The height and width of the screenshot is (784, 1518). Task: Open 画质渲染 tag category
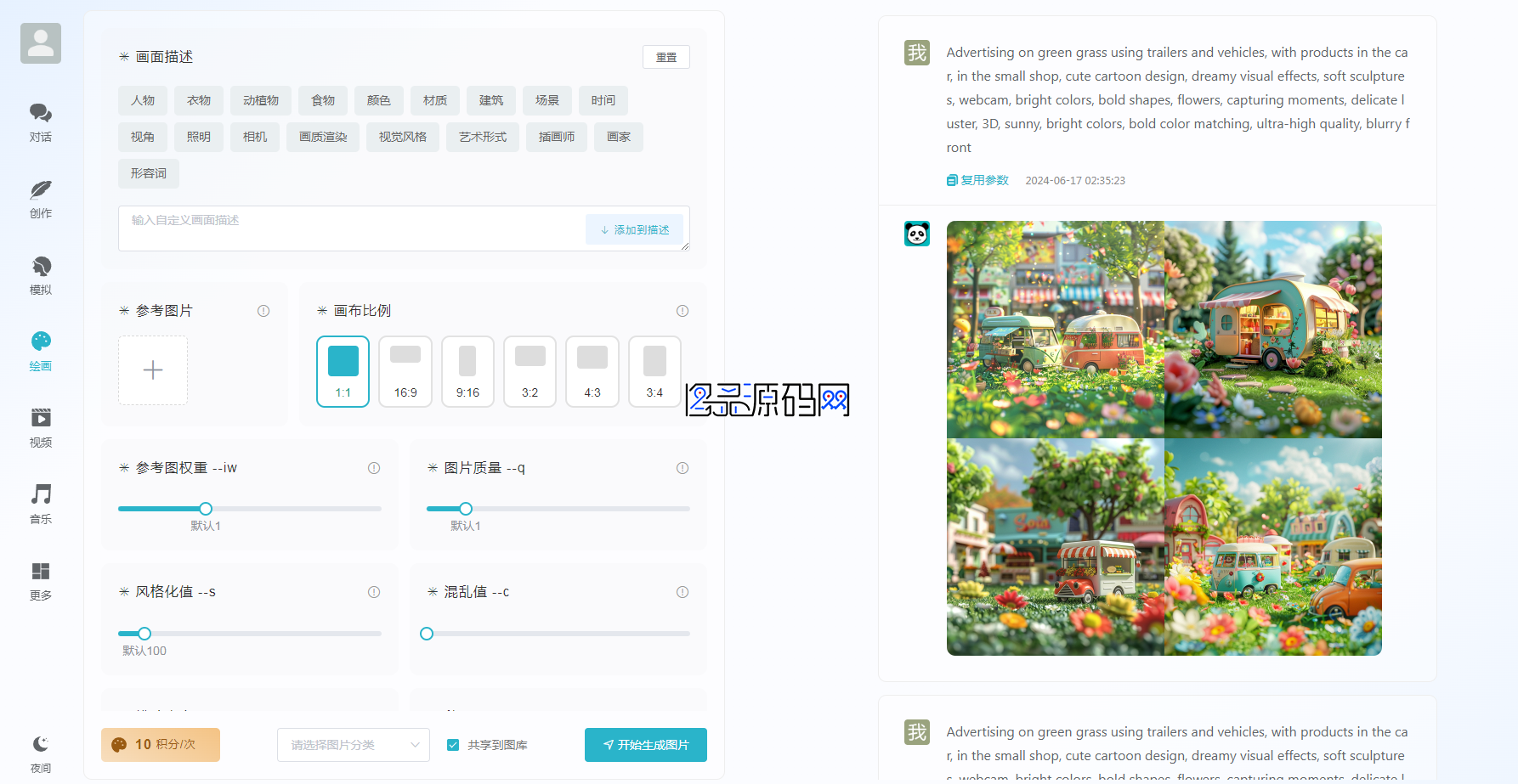click(323, 137)
